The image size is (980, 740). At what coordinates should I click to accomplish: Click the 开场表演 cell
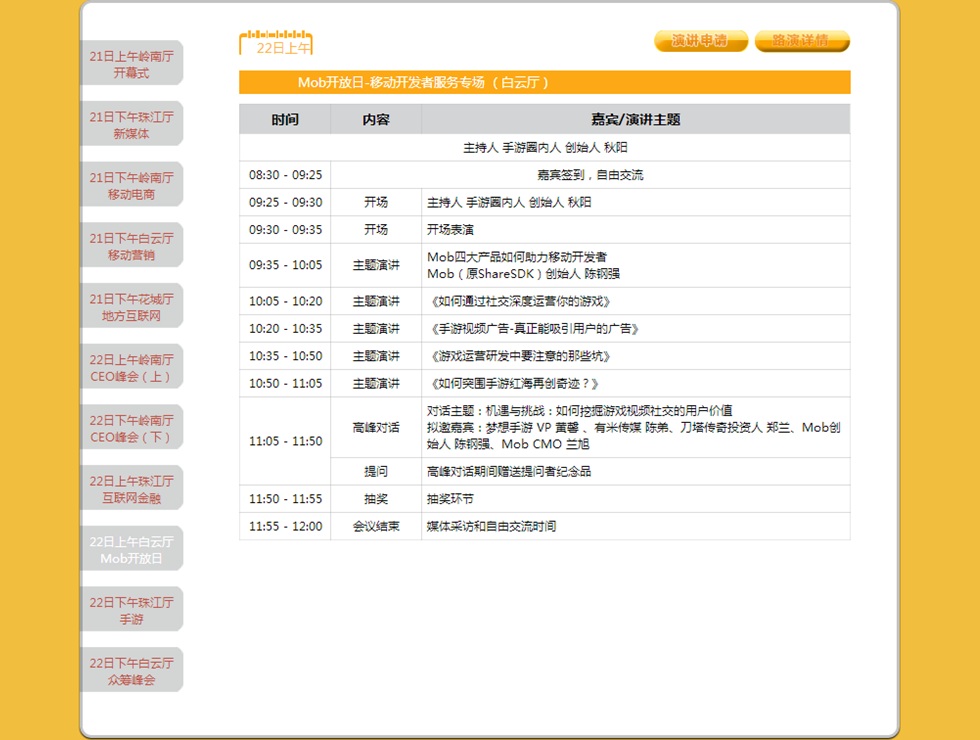[x=636, y=230]
